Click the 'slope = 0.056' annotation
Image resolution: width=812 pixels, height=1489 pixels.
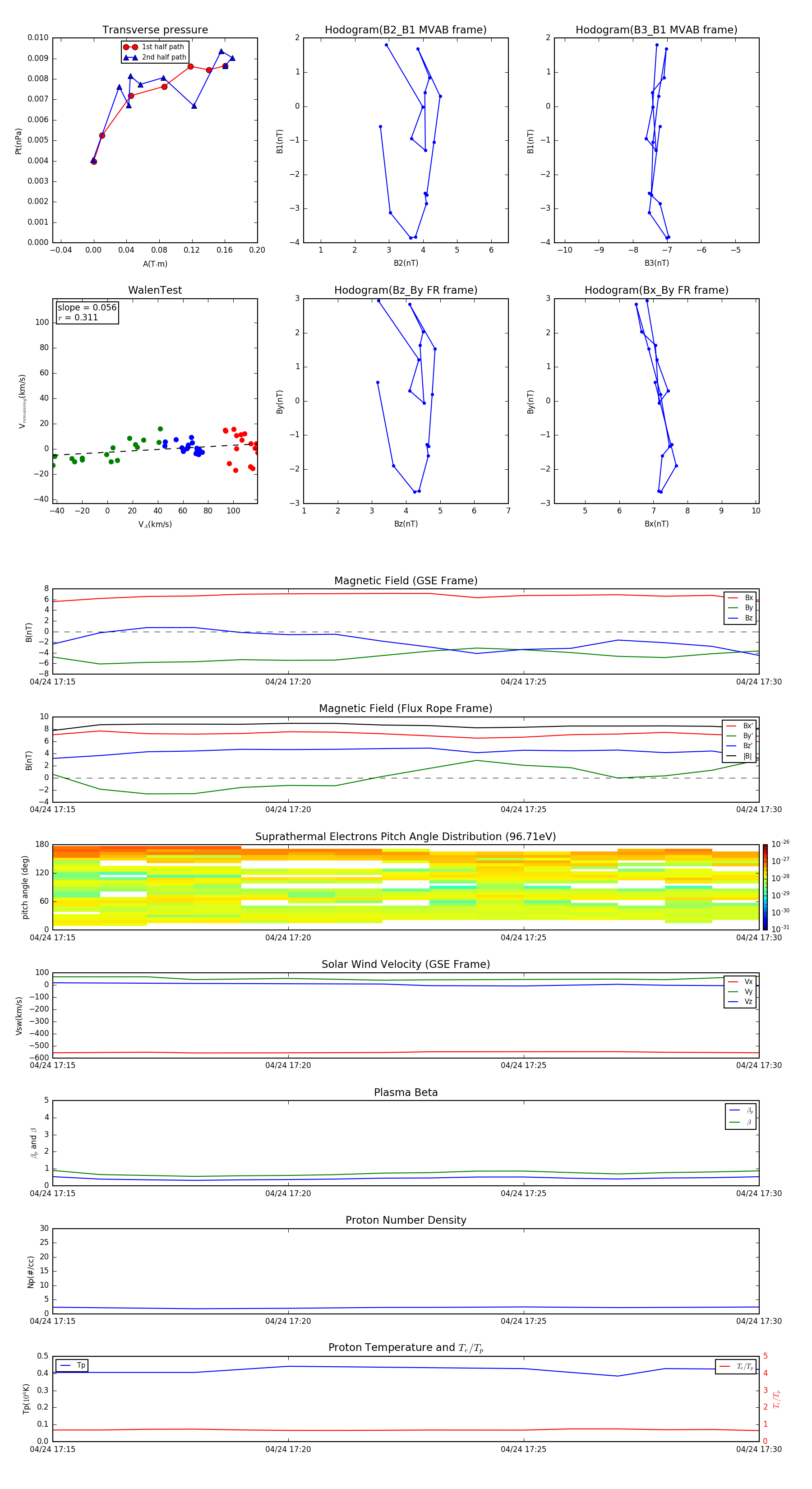[x=87, y=308]
